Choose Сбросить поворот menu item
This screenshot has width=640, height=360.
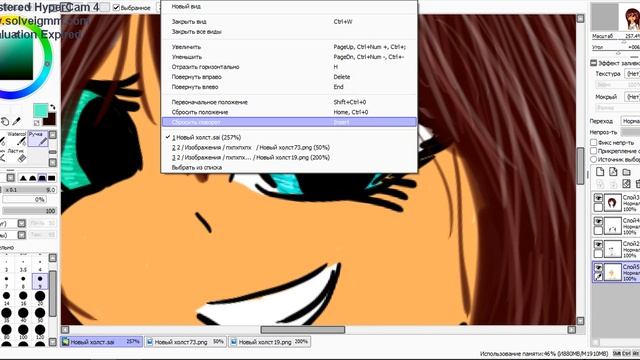point(289,122)
